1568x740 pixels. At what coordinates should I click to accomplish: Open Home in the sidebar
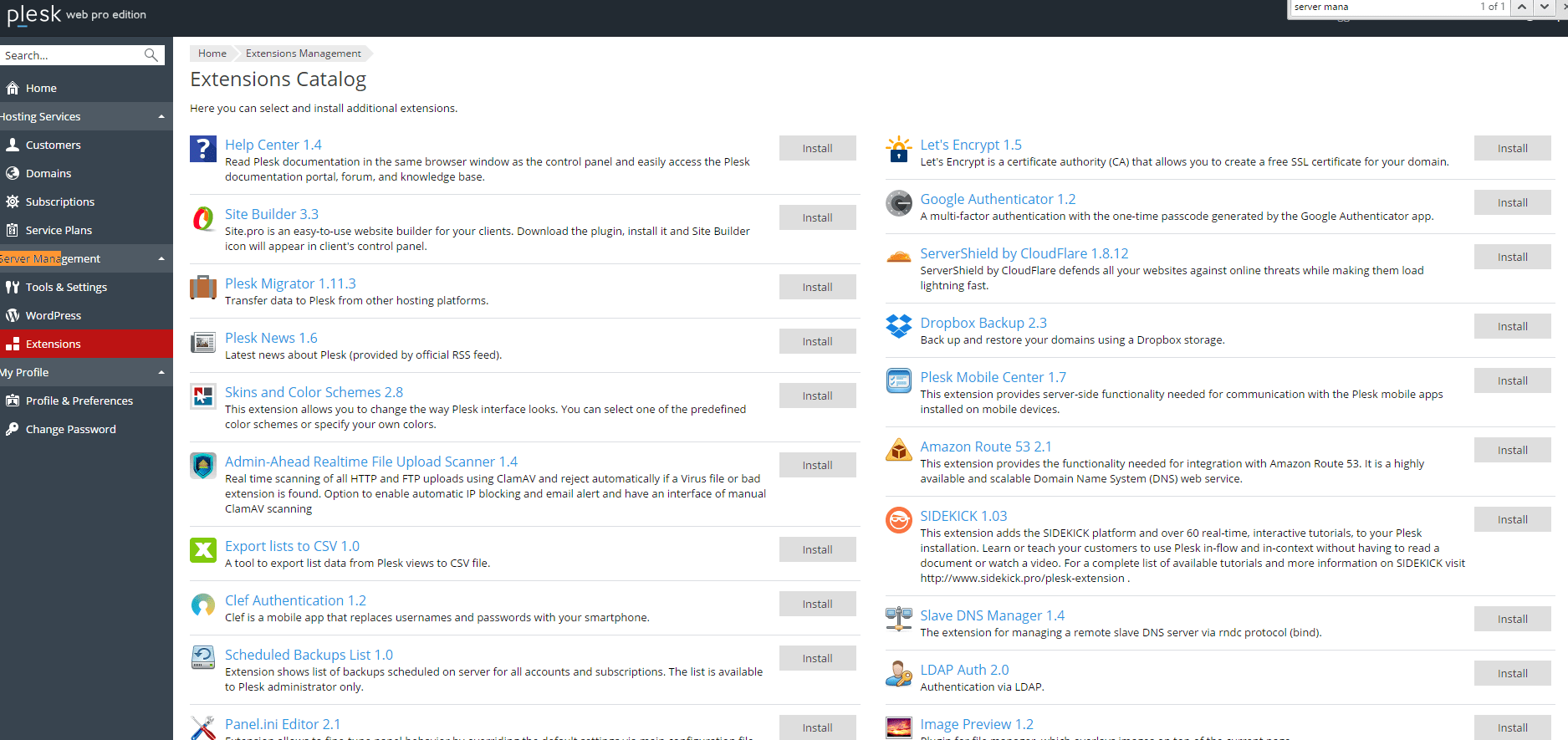tap(86, 89)
